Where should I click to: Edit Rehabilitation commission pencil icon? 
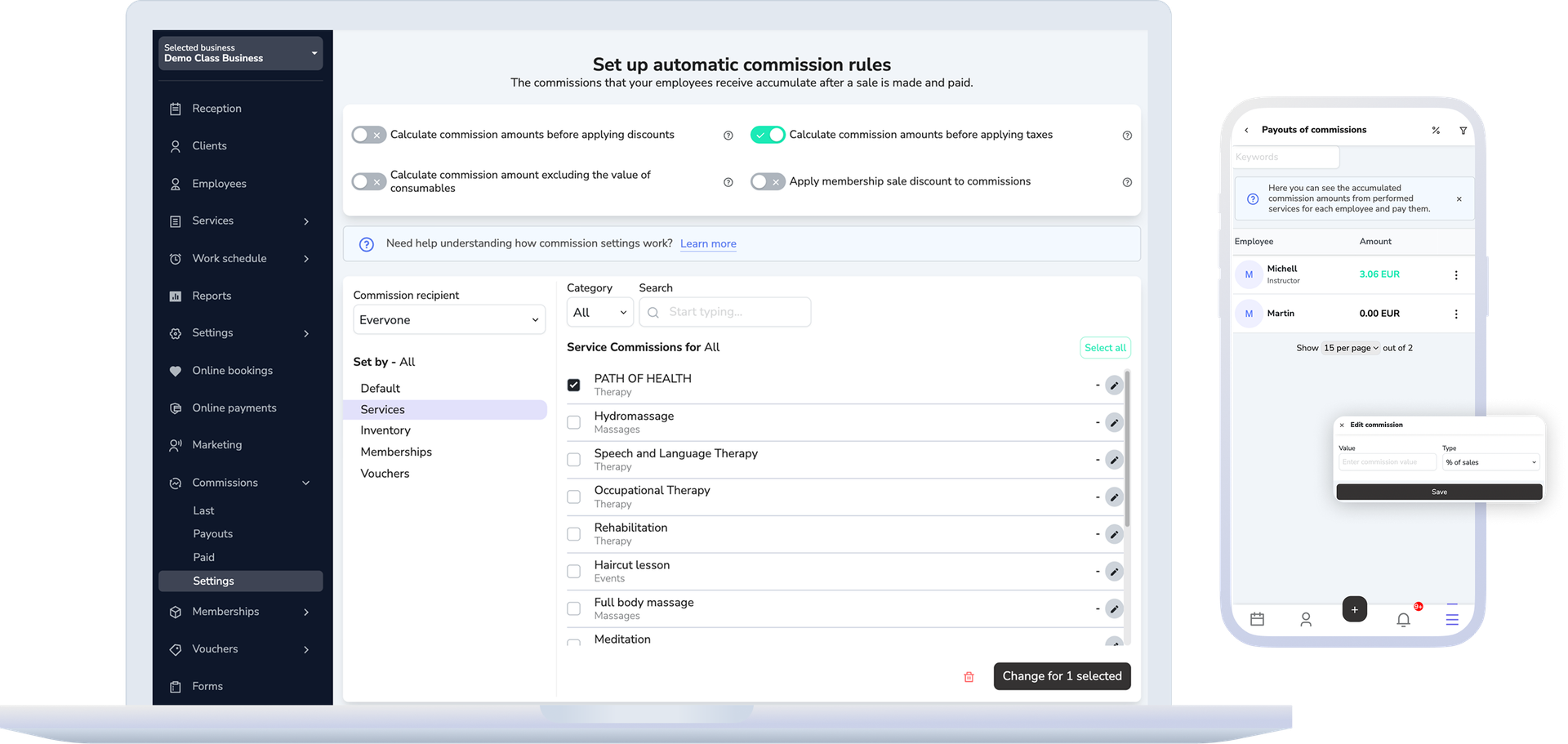pos(1114,534)
